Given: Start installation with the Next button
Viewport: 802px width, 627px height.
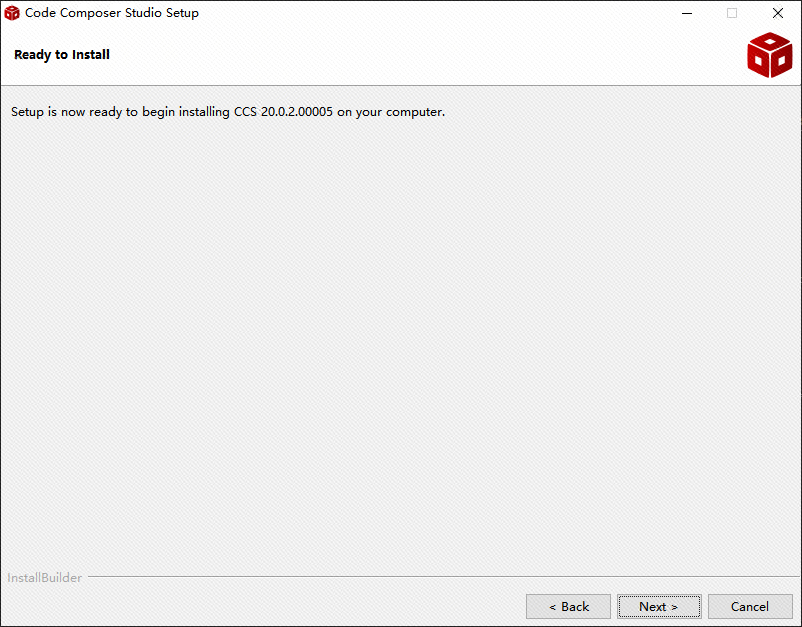Looking at the screenshot, I should [659, 607].
